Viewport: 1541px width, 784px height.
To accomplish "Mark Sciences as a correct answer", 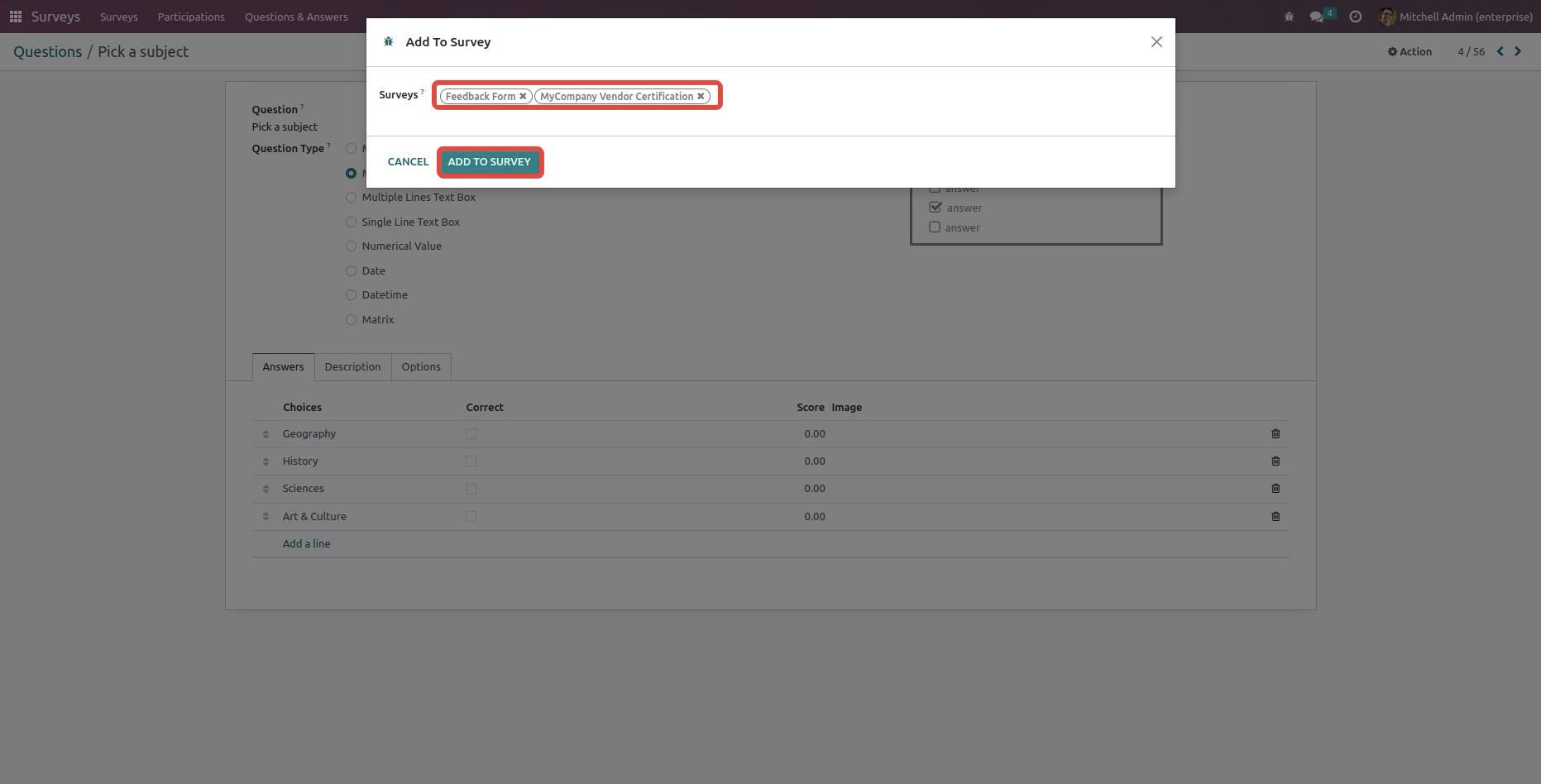I will point(471,489).
